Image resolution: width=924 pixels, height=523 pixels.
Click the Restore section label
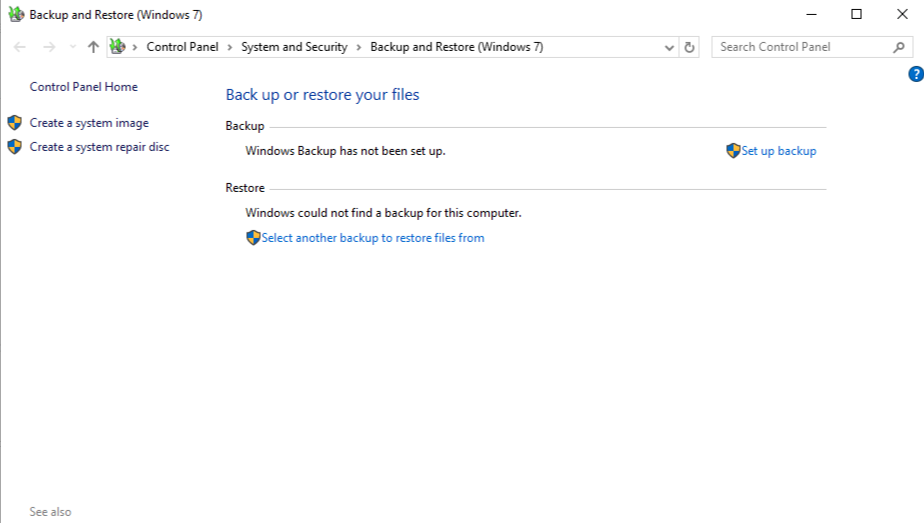click(x=245, y=188)
